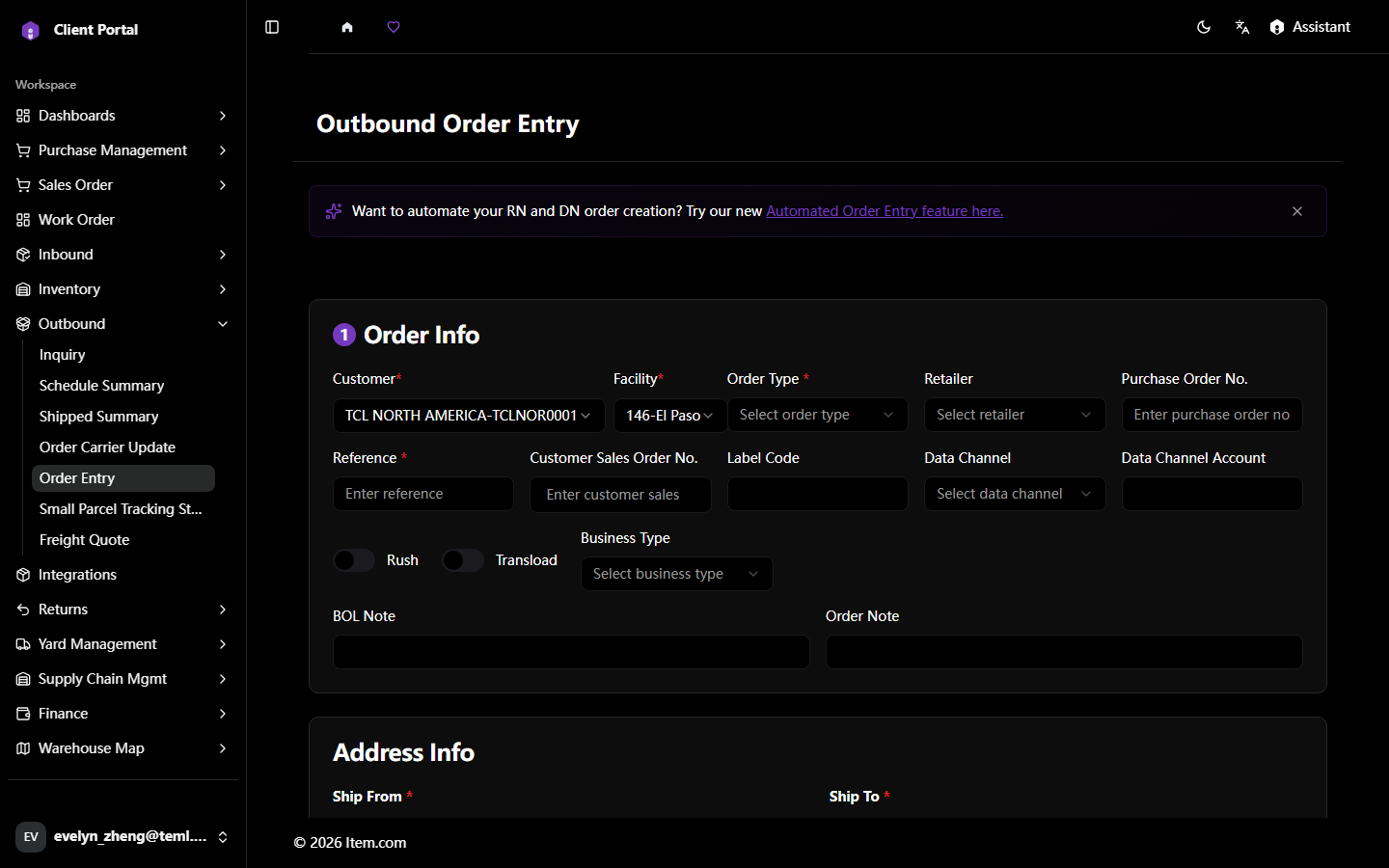
Task: Open Freight Quote
Action: click(123, 540)
